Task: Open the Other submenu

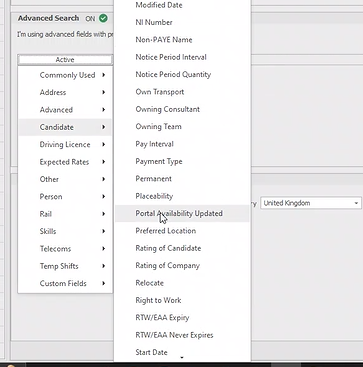Action: [66, 179]
